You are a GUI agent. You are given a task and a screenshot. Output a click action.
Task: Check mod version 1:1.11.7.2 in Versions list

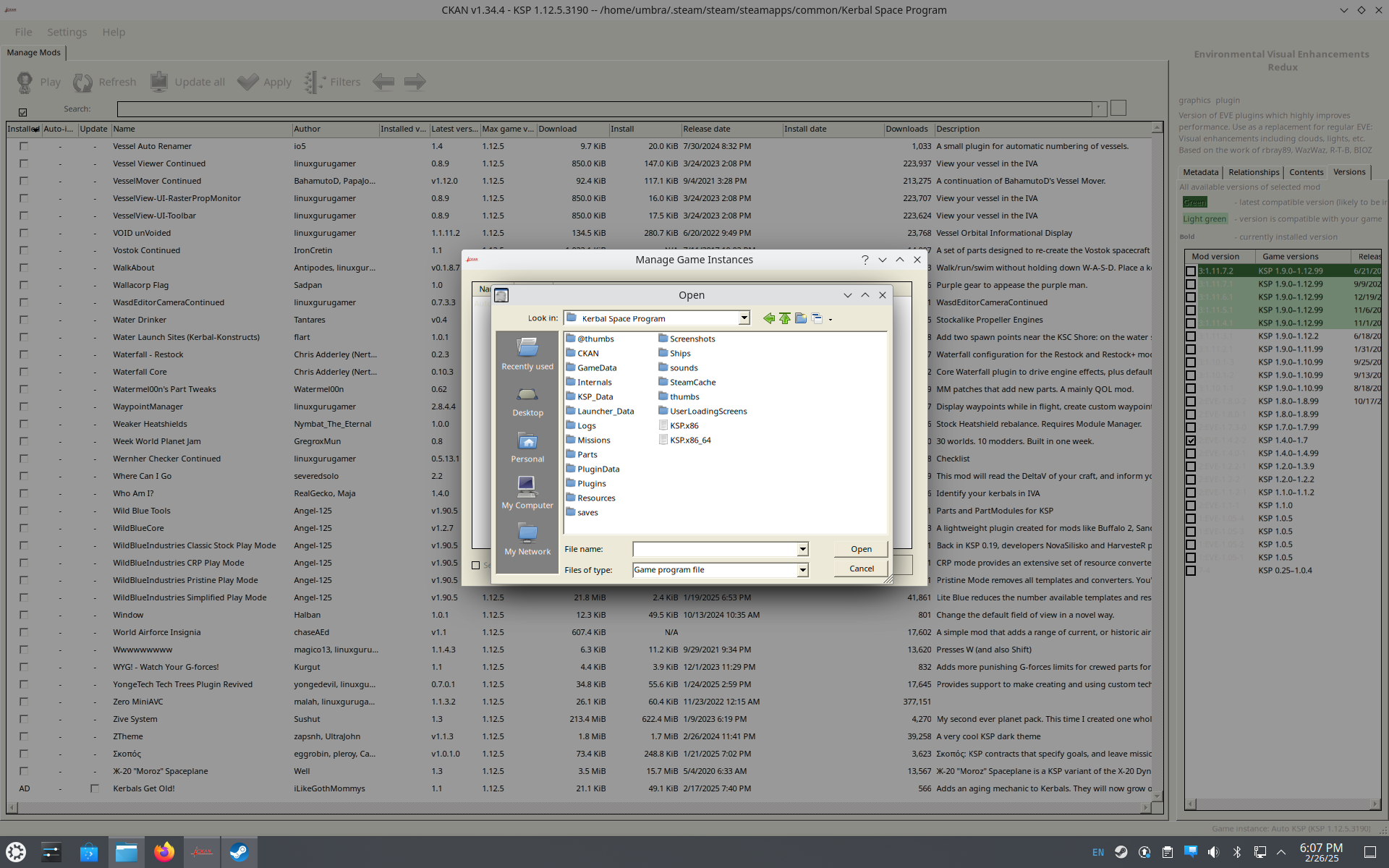(x=1190, y=271)
